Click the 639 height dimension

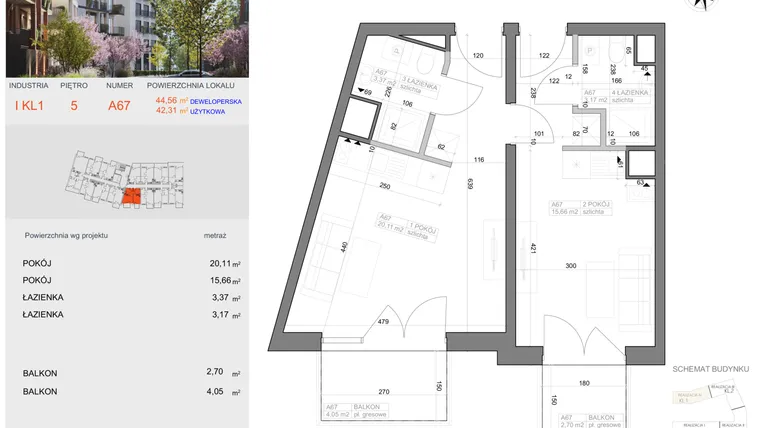coord(469,183)
